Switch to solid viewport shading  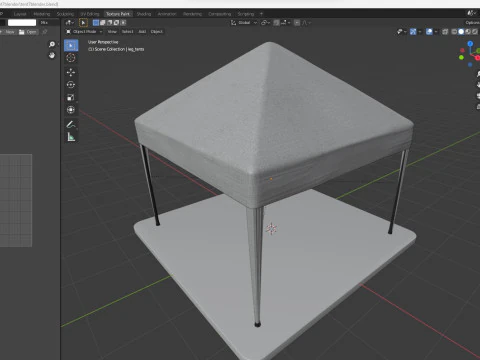pyautogui.click(x=461, y=32)
